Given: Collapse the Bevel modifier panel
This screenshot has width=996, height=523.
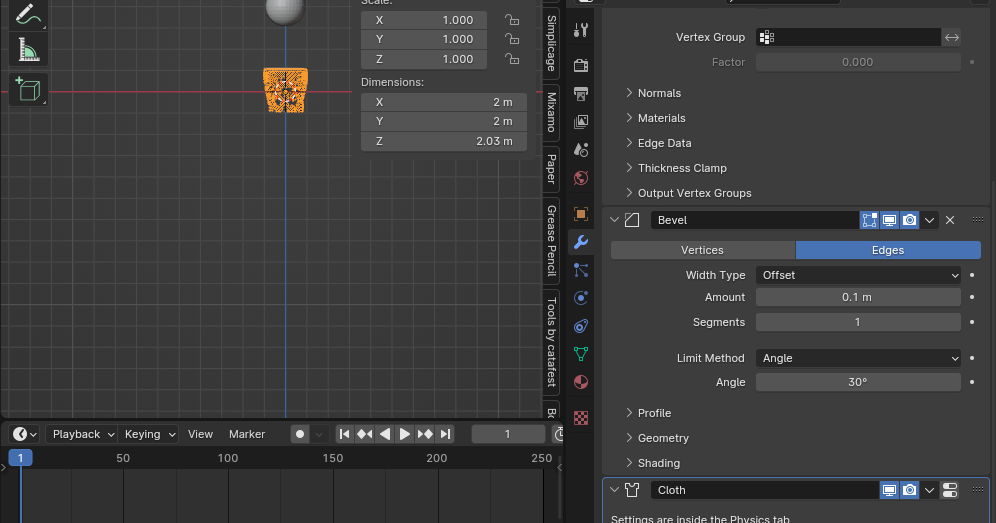Looking at the screenshot, I should 614,220.
